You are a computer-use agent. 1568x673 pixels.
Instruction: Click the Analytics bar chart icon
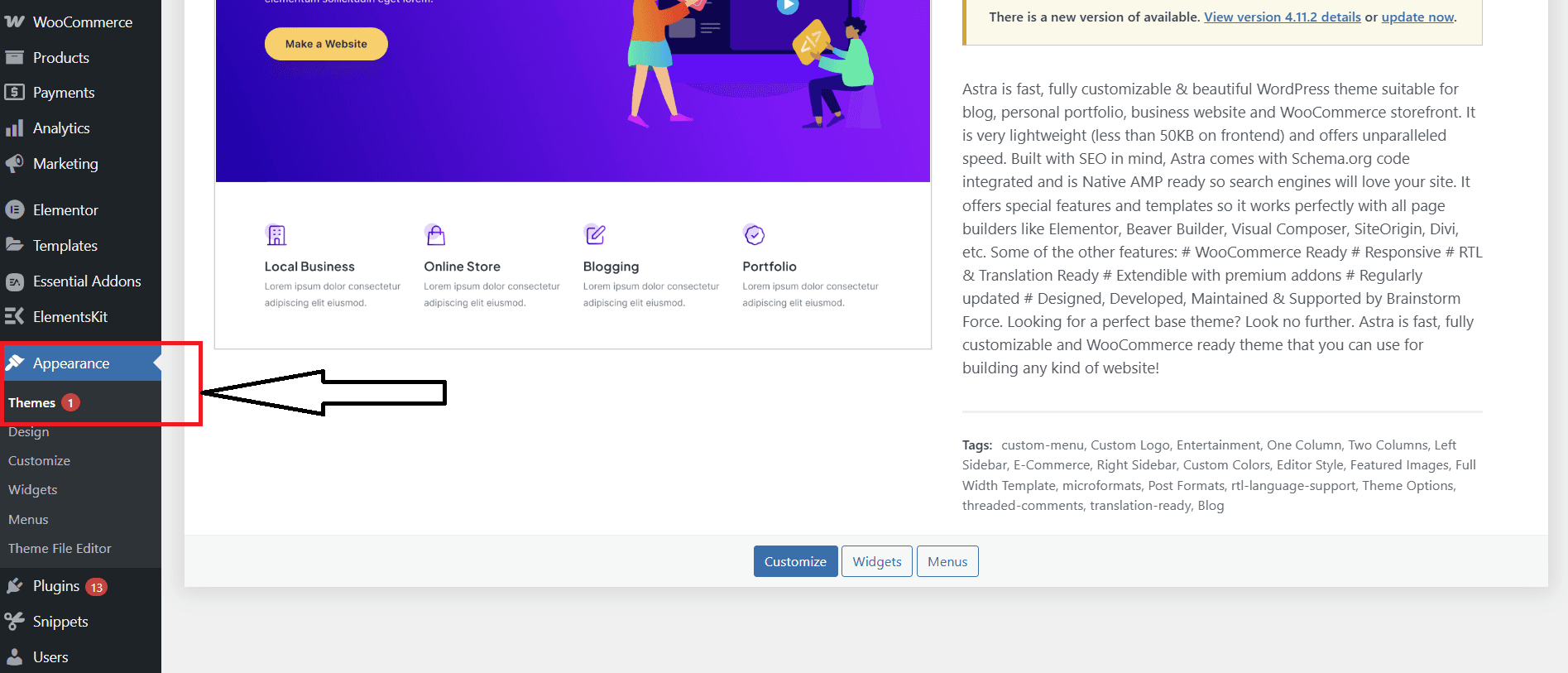[15, 128]
